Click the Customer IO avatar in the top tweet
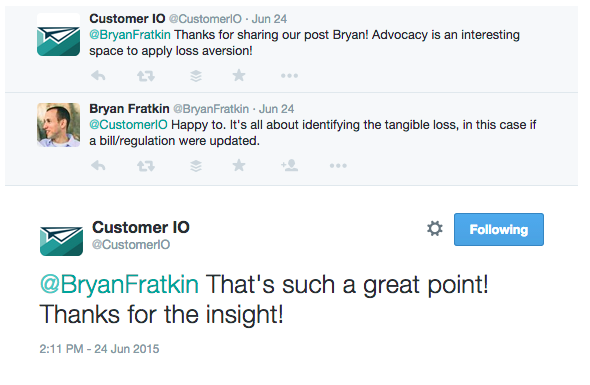 click(58, 35)
